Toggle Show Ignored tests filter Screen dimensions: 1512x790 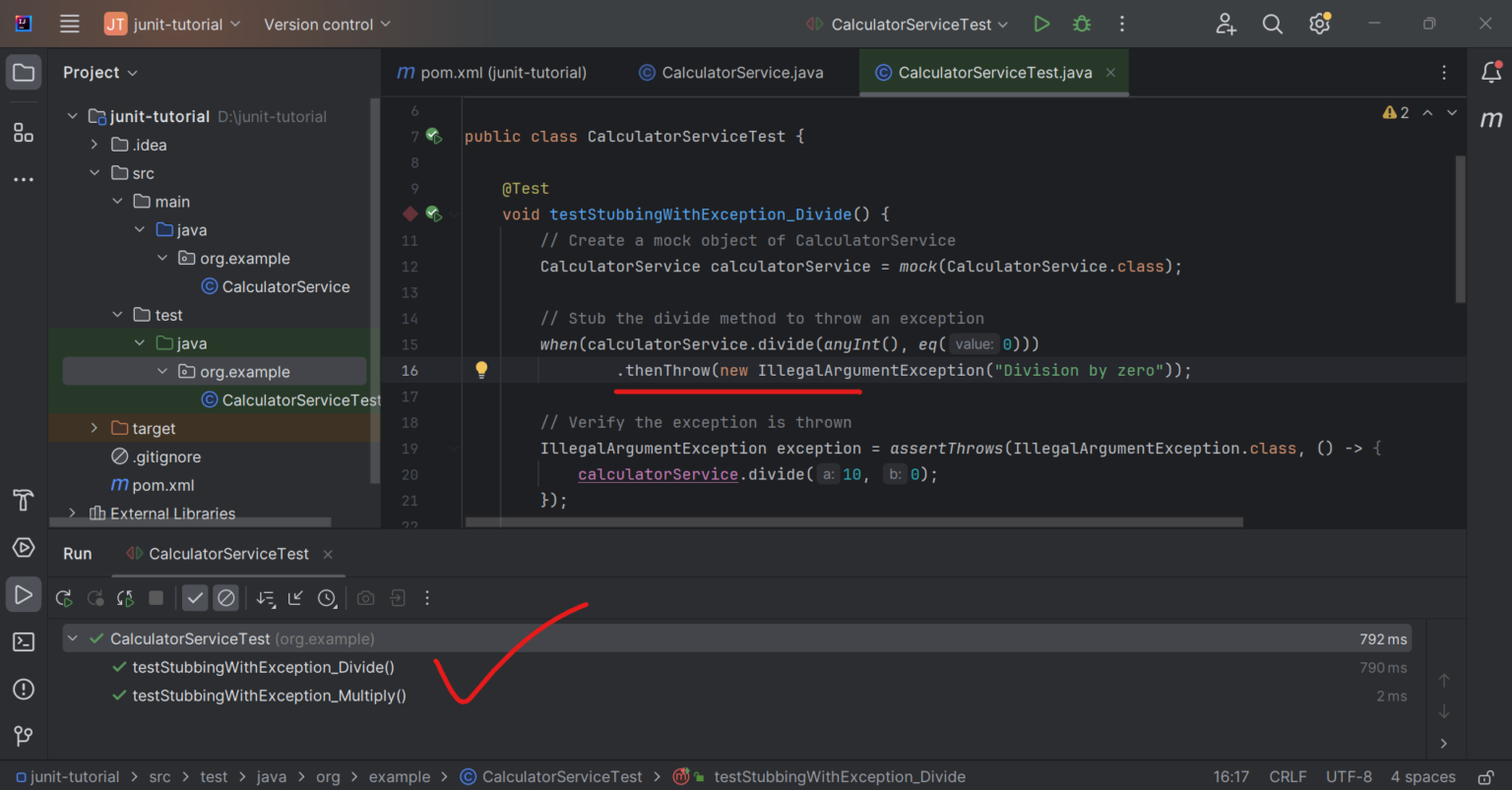tap(225, 597)
